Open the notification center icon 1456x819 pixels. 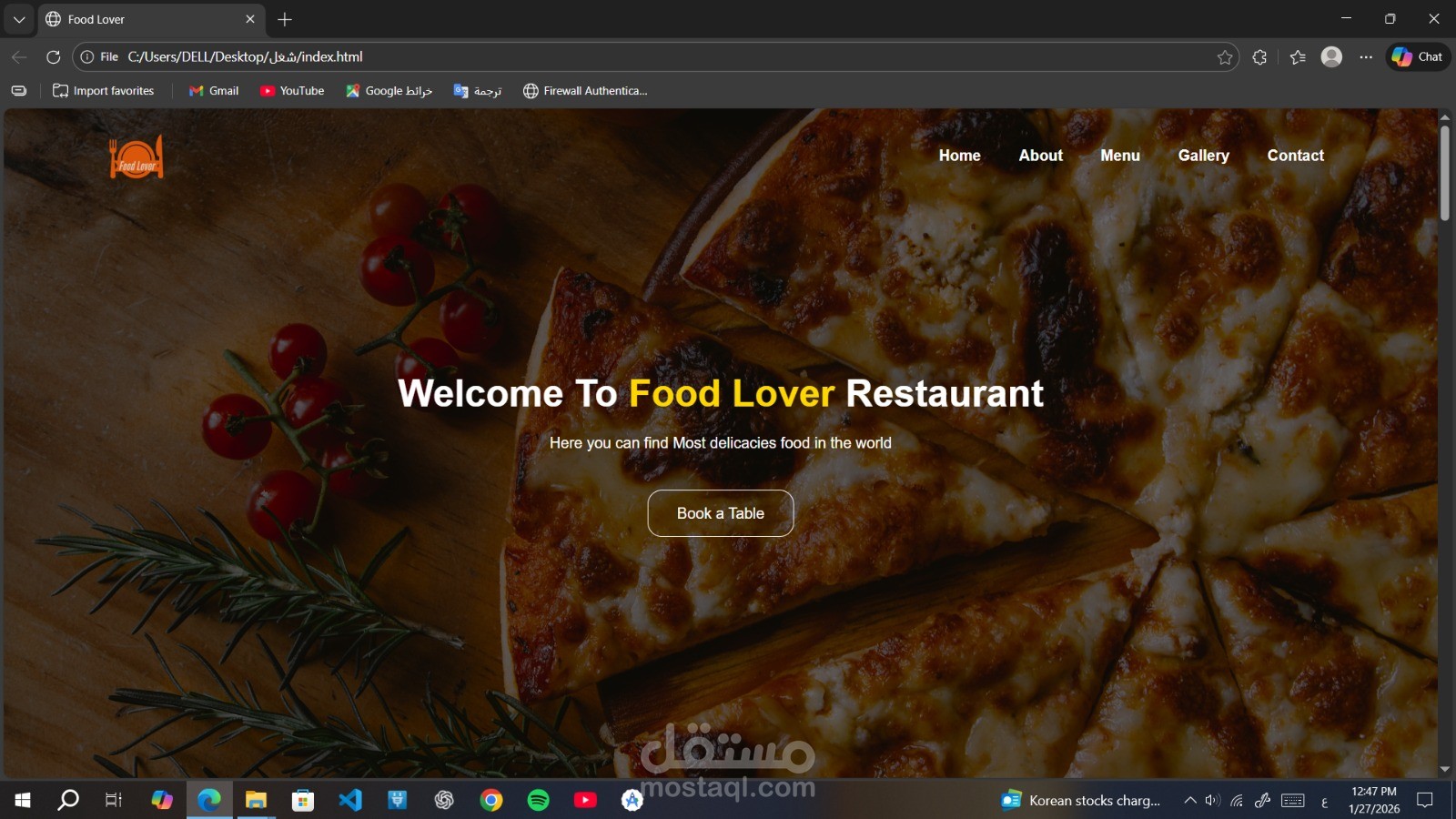[x=1425, y=800]
